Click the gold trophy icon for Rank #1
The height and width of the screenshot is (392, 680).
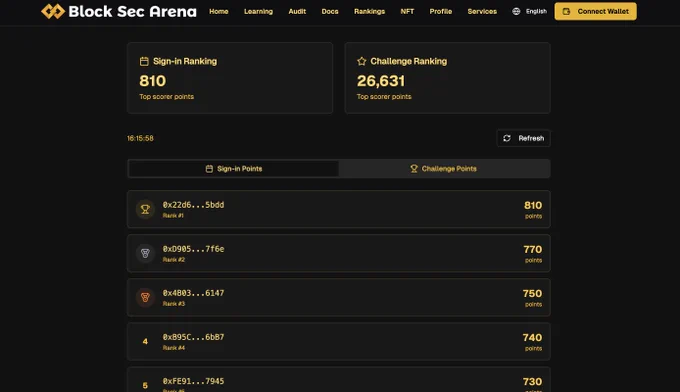(x=145, y=209)
